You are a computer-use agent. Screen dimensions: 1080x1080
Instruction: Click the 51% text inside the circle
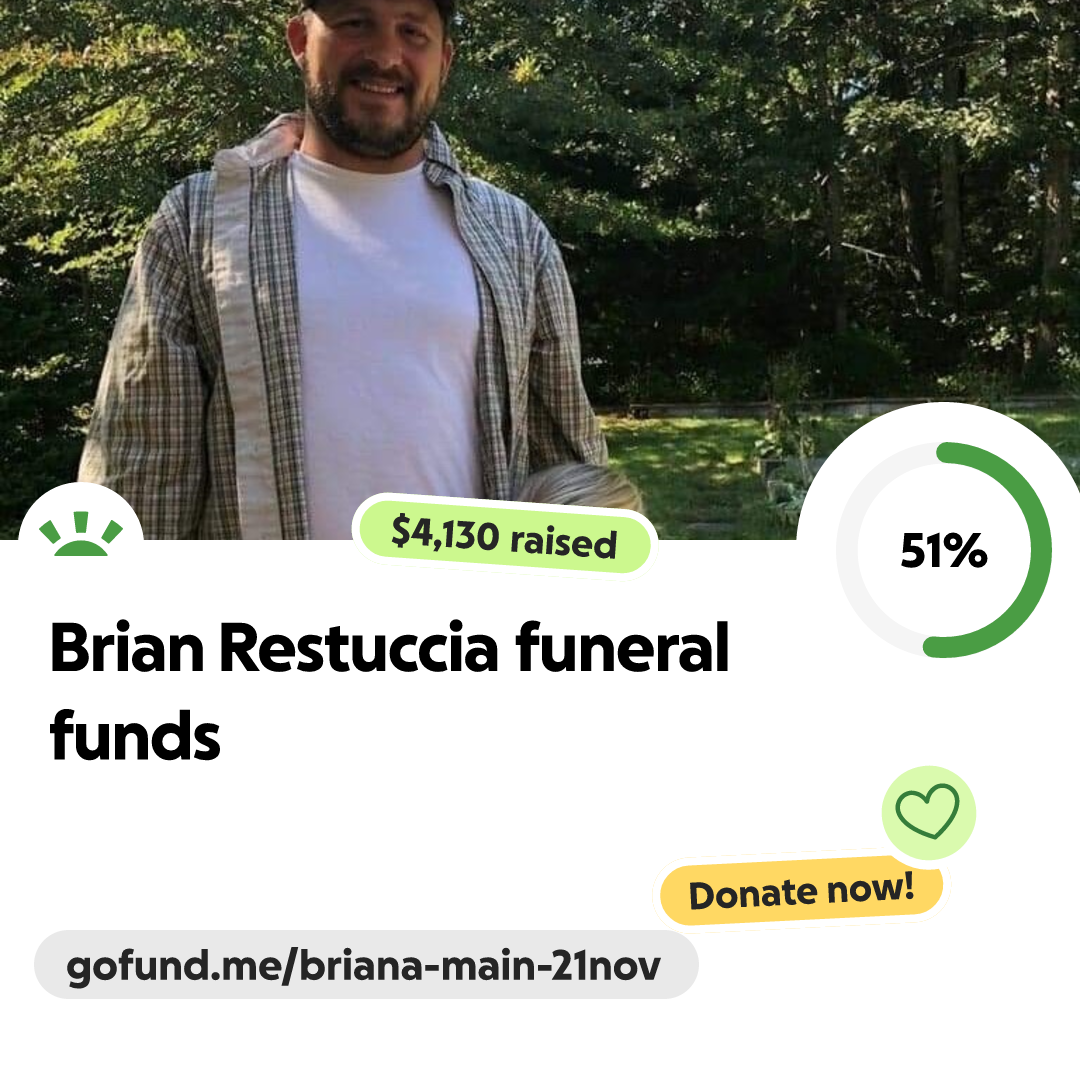[944, 550]
